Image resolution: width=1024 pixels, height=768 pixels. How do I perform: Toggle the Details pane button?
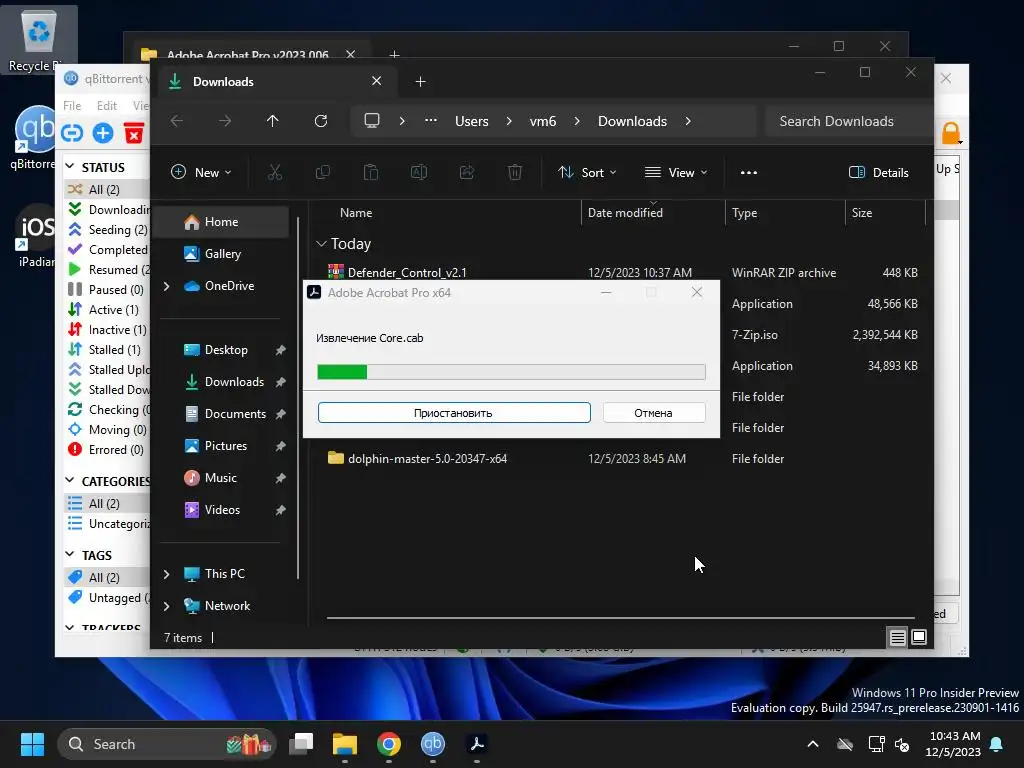coord(878,172)
